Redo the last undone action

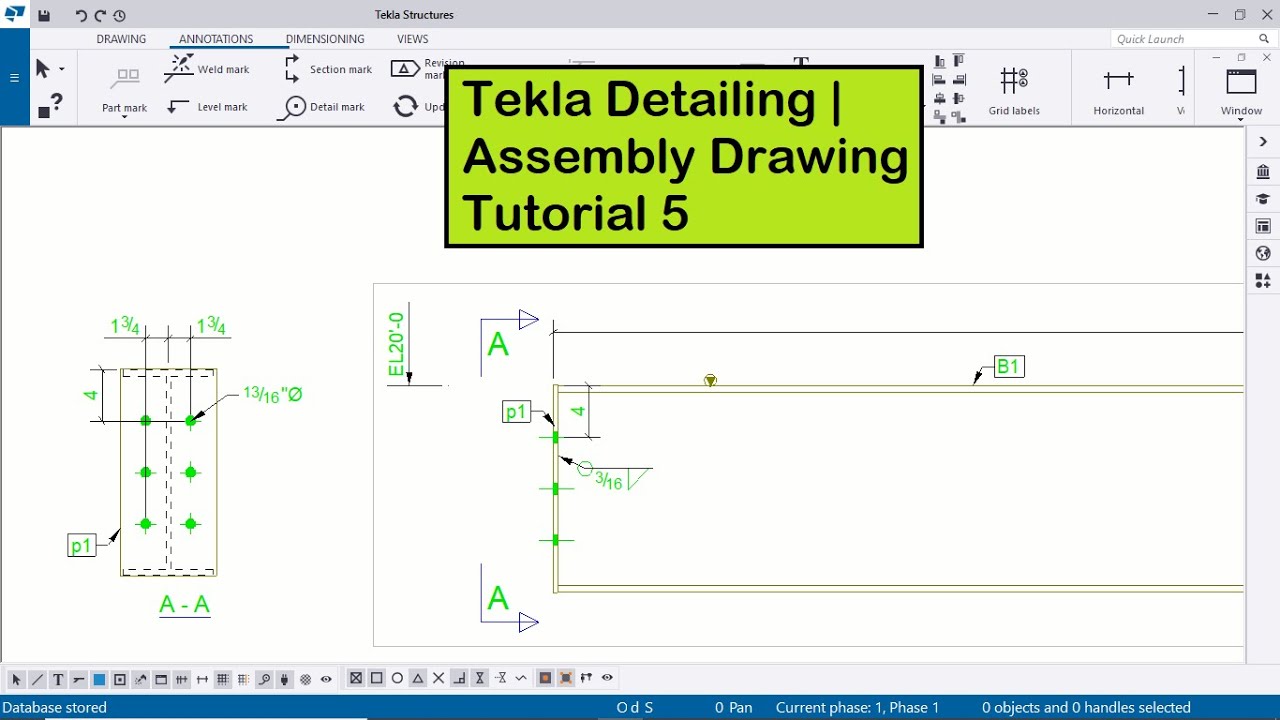(x=100, y=16)
